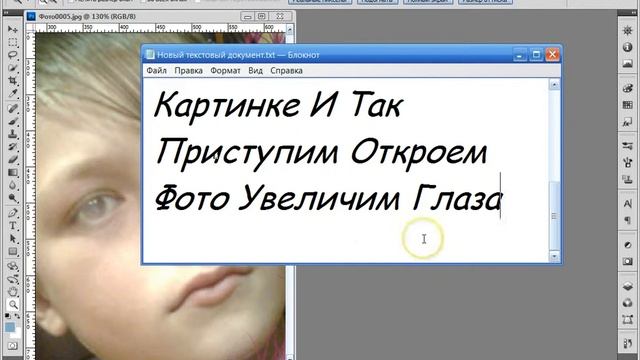Click the Notepad vertical scrollbar thumb

pyautogui.click(x=554, y=216)
